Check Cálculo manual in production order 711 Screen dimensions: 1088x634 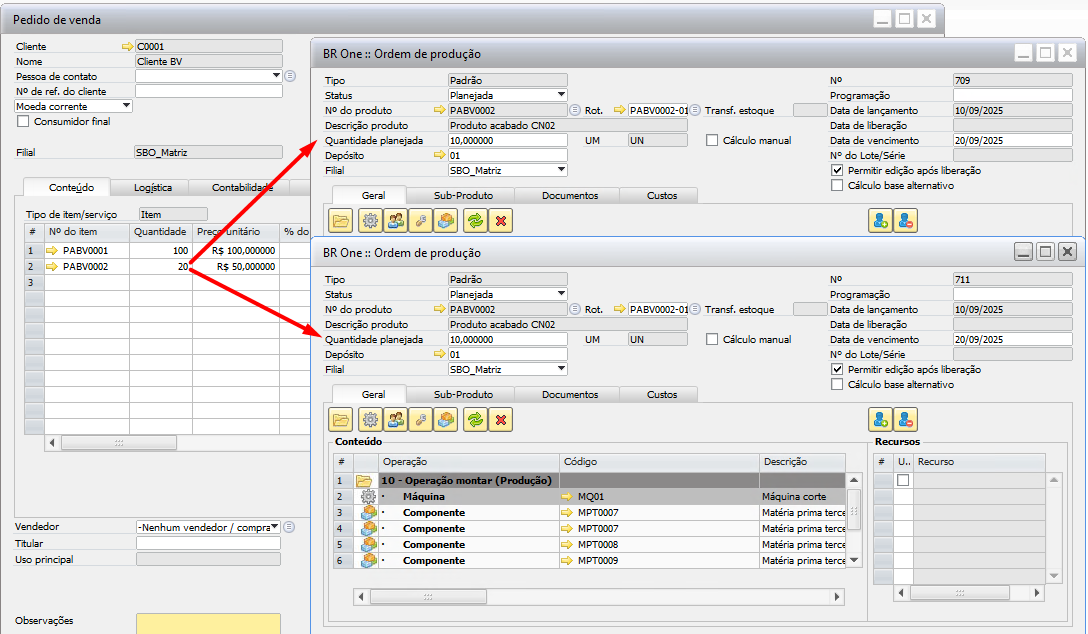(x=713, y=340)
